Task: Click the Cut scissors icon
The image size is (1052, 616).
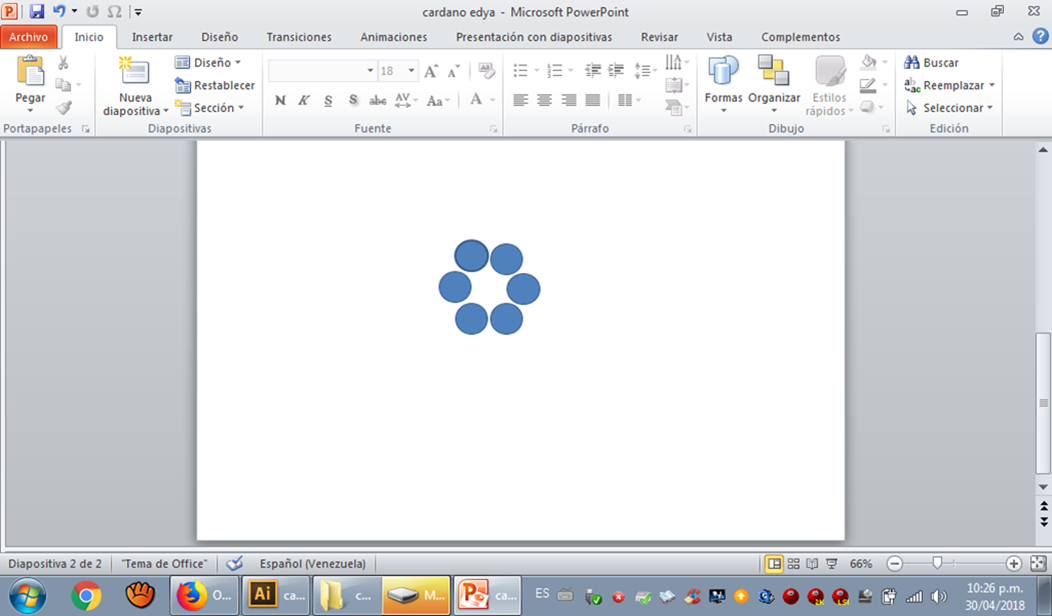Action: pos(63,62)
